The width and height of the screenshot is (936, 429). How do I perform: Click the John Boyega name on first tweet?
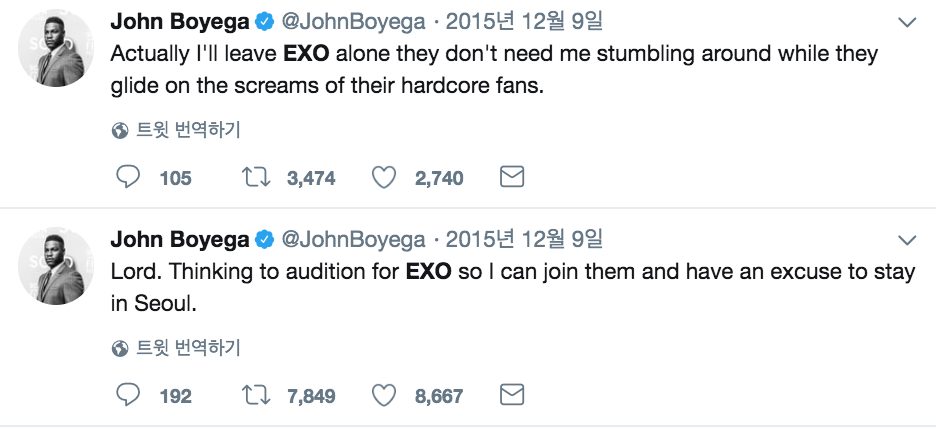[178, 21]
